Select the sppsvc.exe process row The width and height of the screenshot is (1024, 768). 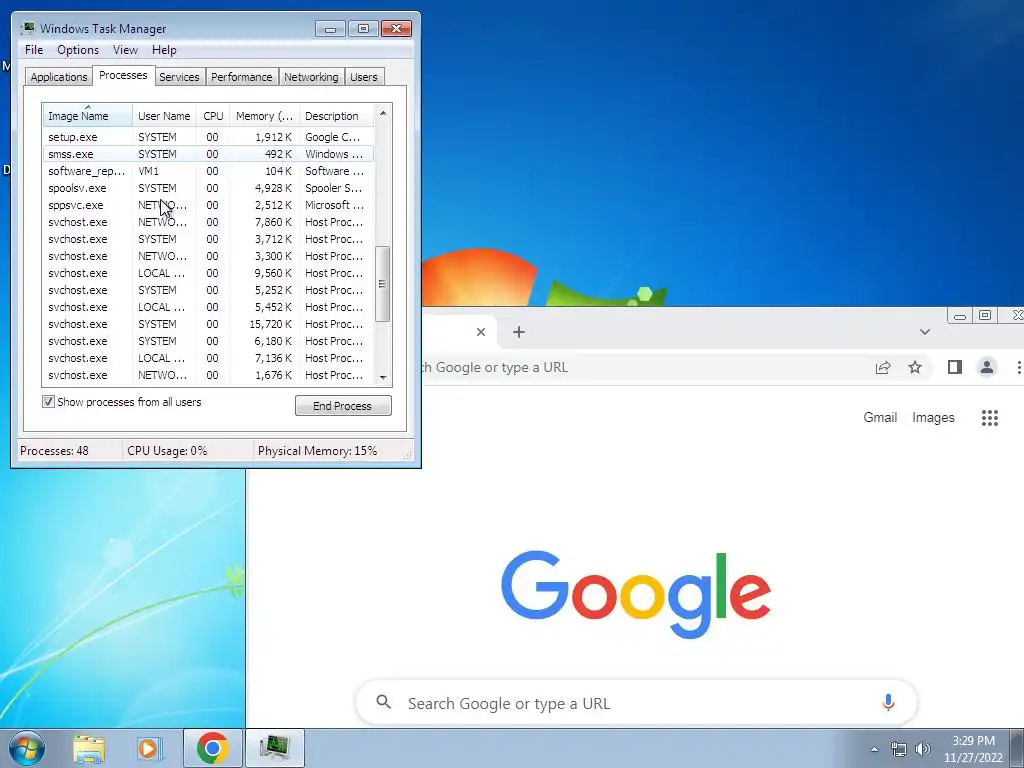point(208,205)
